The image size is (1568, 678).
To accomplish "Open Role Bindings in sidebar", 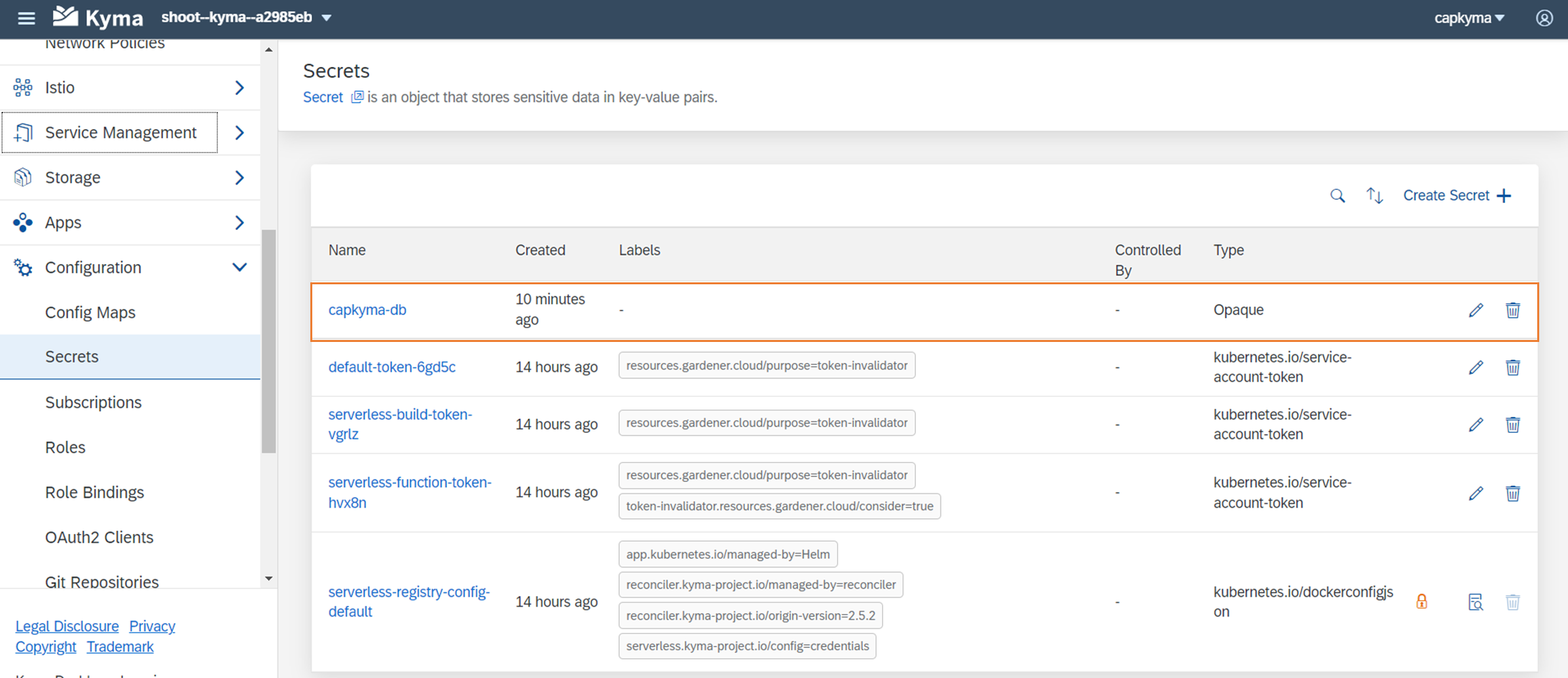I will [x=94, y=492].
